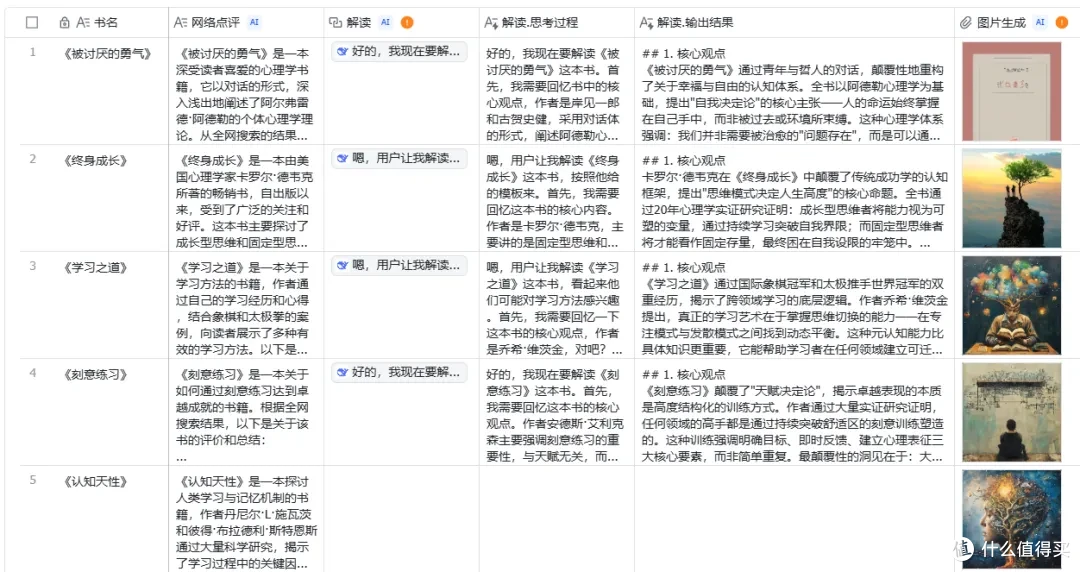Click the AI badge on 图片生成 header
This screenshot has width=1080, height=572.
1040,23
